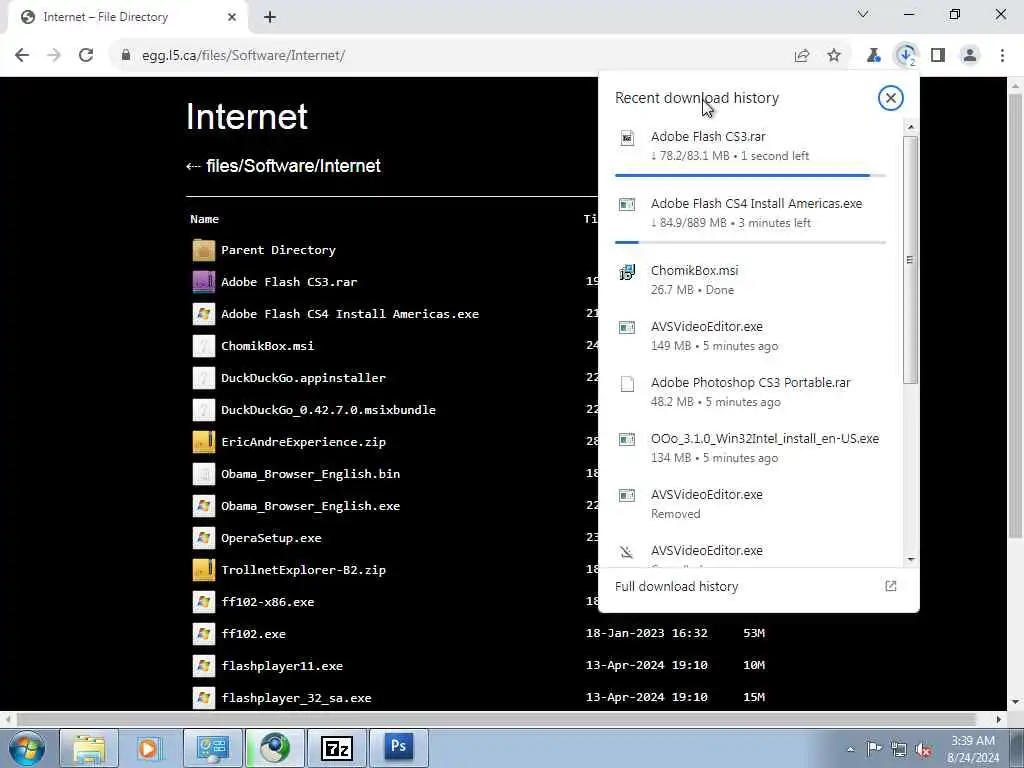Click Parent Directory folder icon
The width and height of the screenshot is (1024, 768).
click(x=204, y=250)
